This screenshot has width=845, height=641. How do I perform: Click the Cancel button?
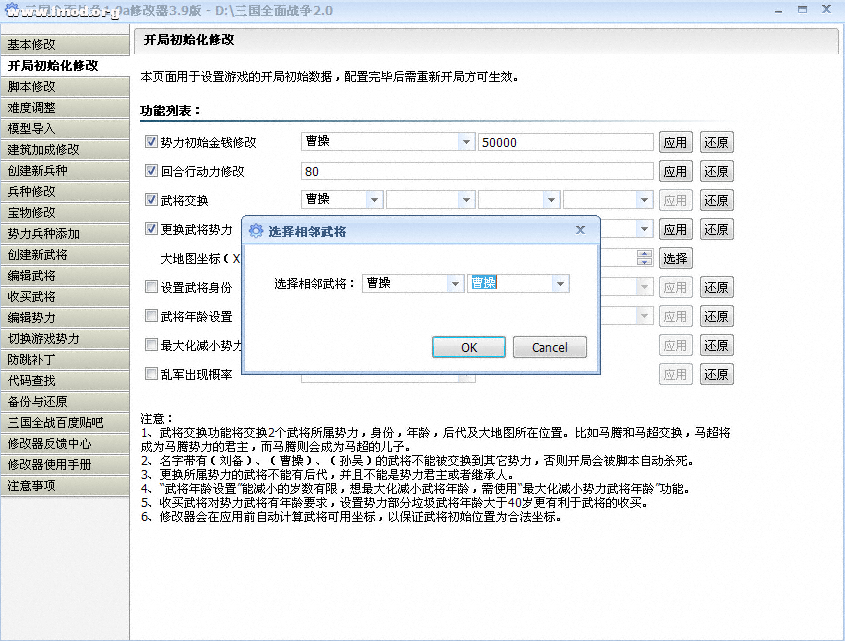[x=549, y=347]
